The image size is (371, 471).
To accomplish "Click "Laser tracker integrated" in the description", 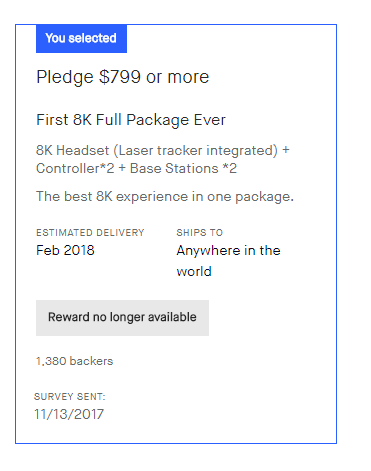I will pyautogui.click(x=196, y=151).
